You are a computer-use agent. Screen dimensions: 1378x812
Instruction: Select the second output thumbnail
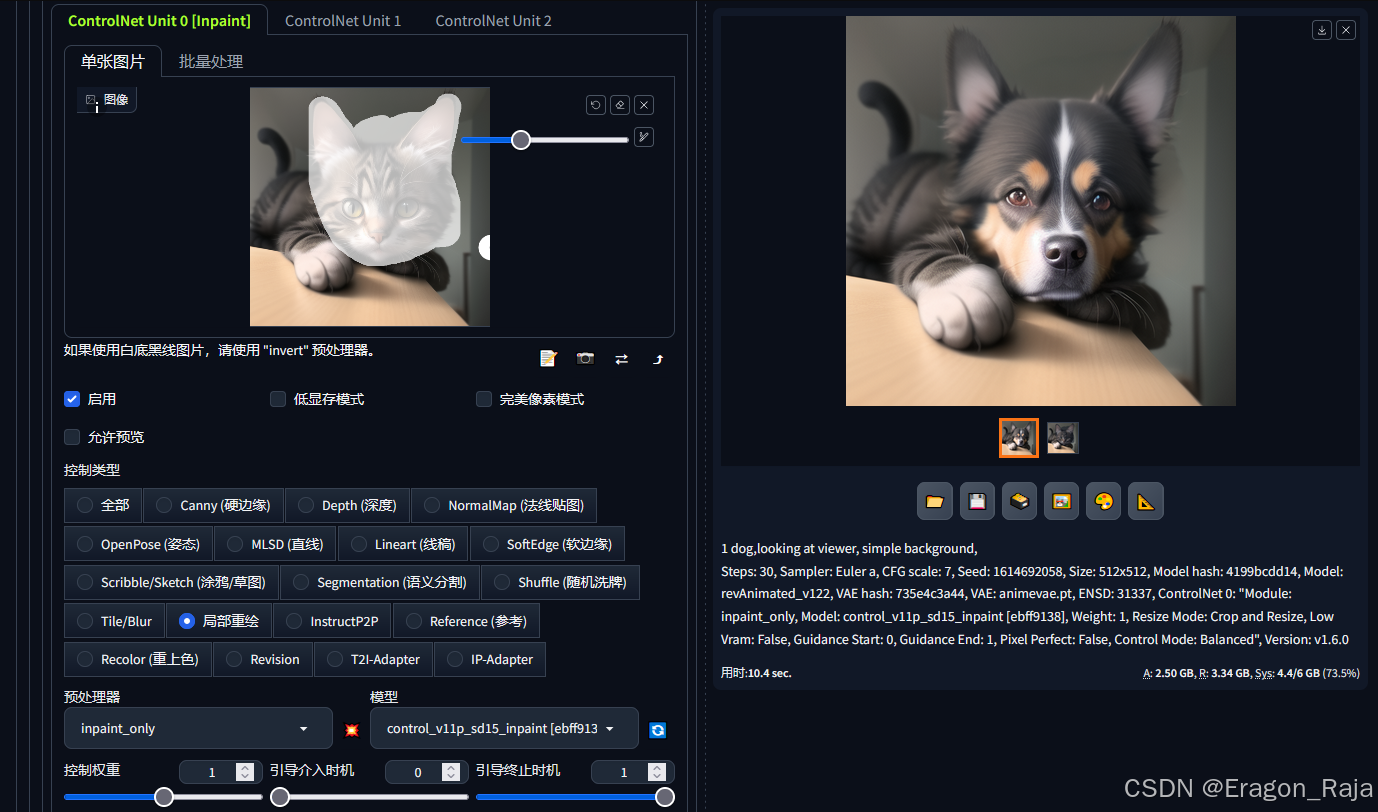click(x=1063, y=438)
